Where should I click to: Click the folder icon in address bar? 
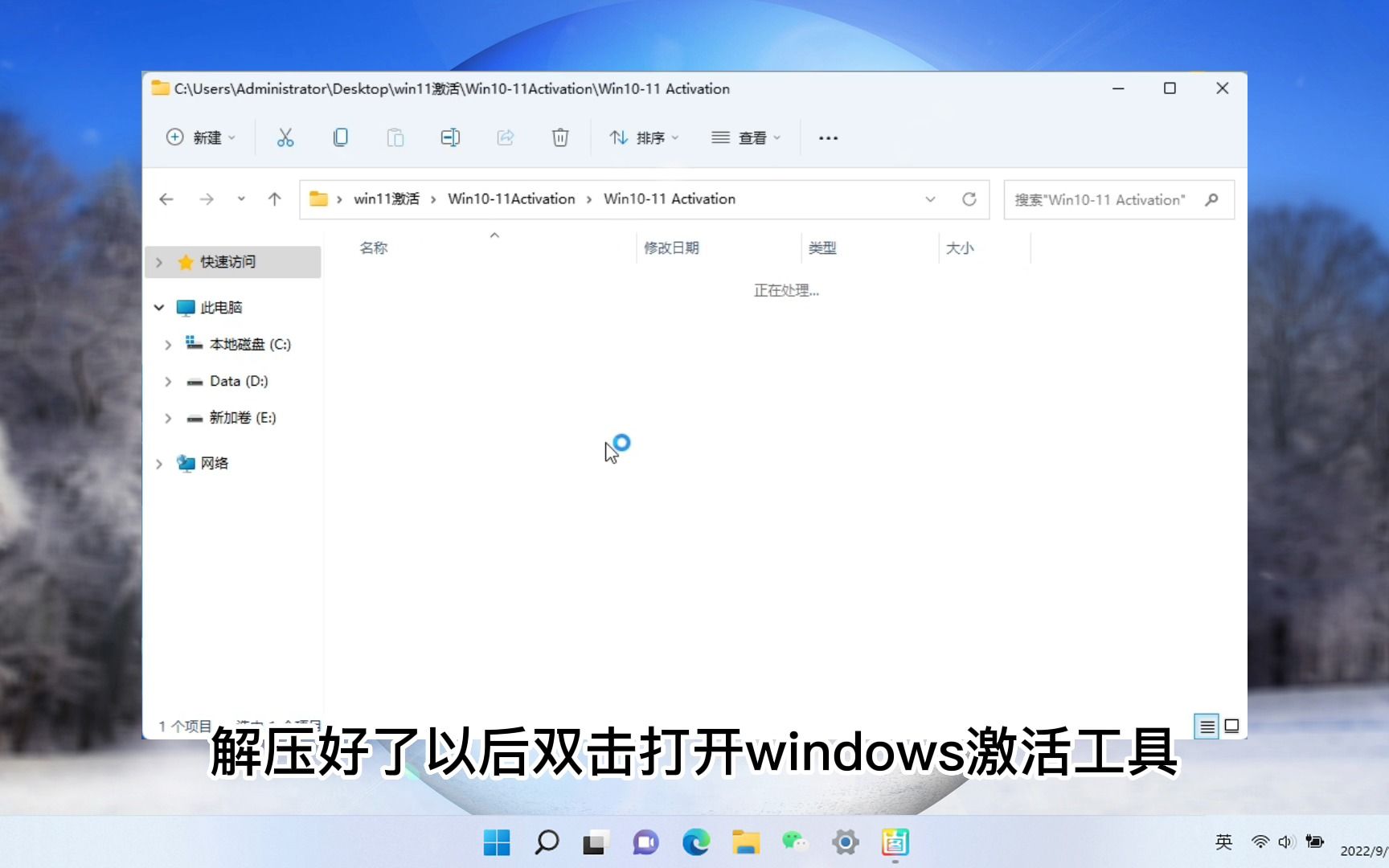tap(318, 199)
